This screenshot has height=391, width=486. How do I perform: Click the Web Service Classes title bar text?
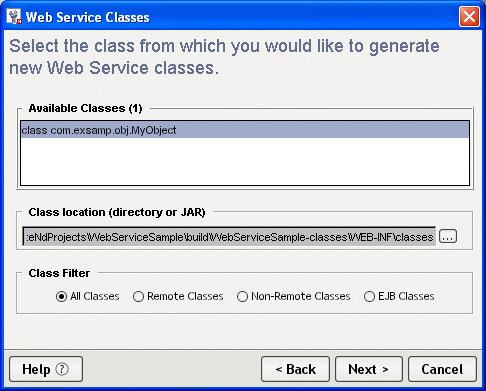pos(88,17)
